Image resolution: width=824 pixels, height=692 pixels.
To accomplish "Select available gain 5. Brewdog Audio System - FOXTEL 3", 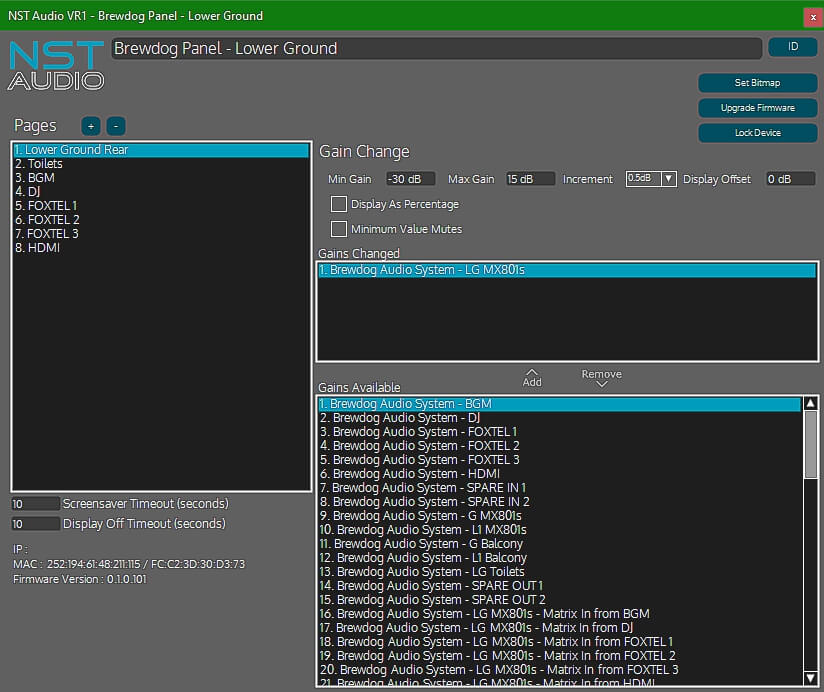I will pos(560,460).
